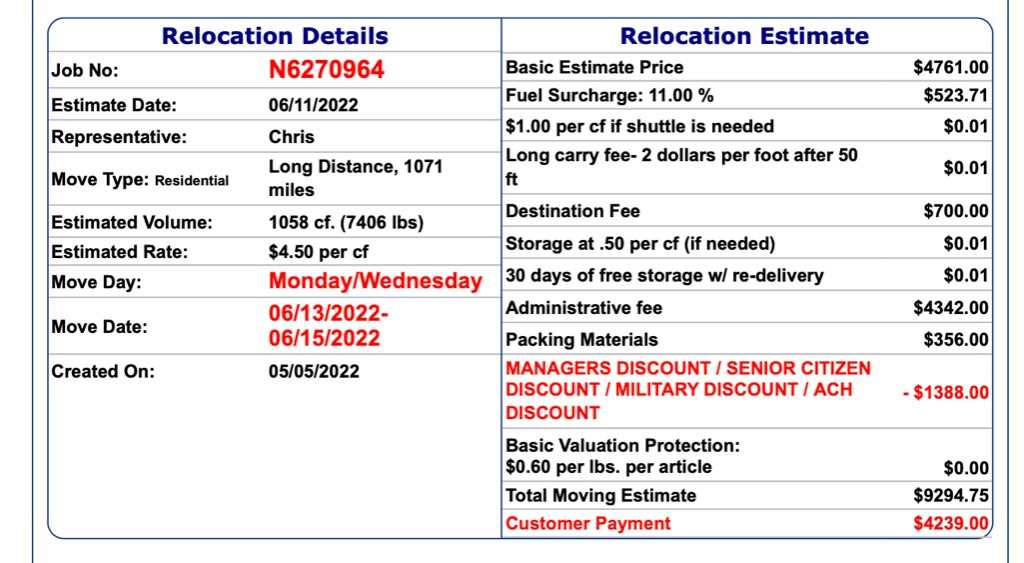The height and width of the screenshot is (563, 1024).
Task: Select the estimate date 06/11/2022
Action: pos(313,105)
